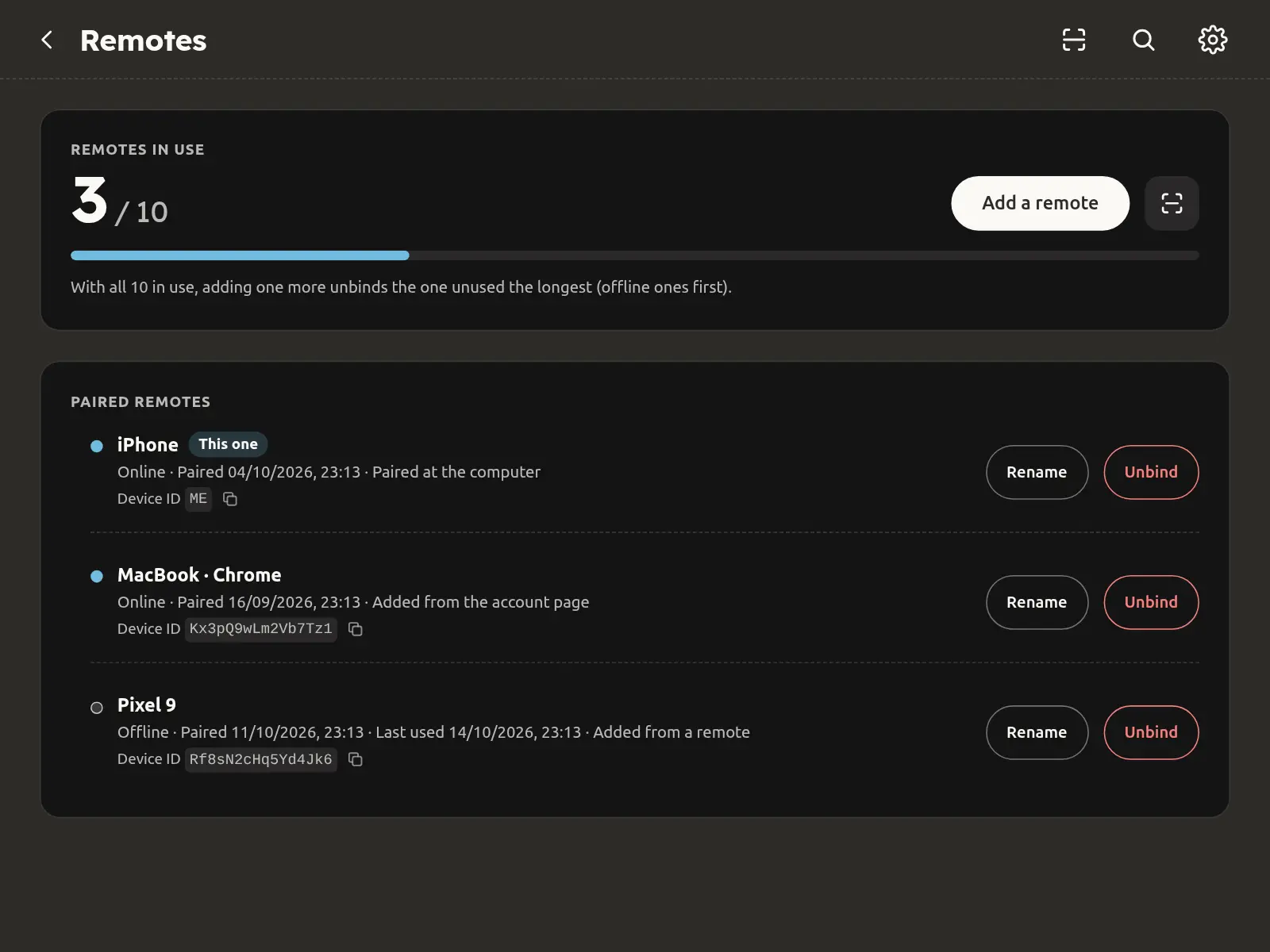Rename the iPhone remote
1270x952 pixels.
(1037, 472)
